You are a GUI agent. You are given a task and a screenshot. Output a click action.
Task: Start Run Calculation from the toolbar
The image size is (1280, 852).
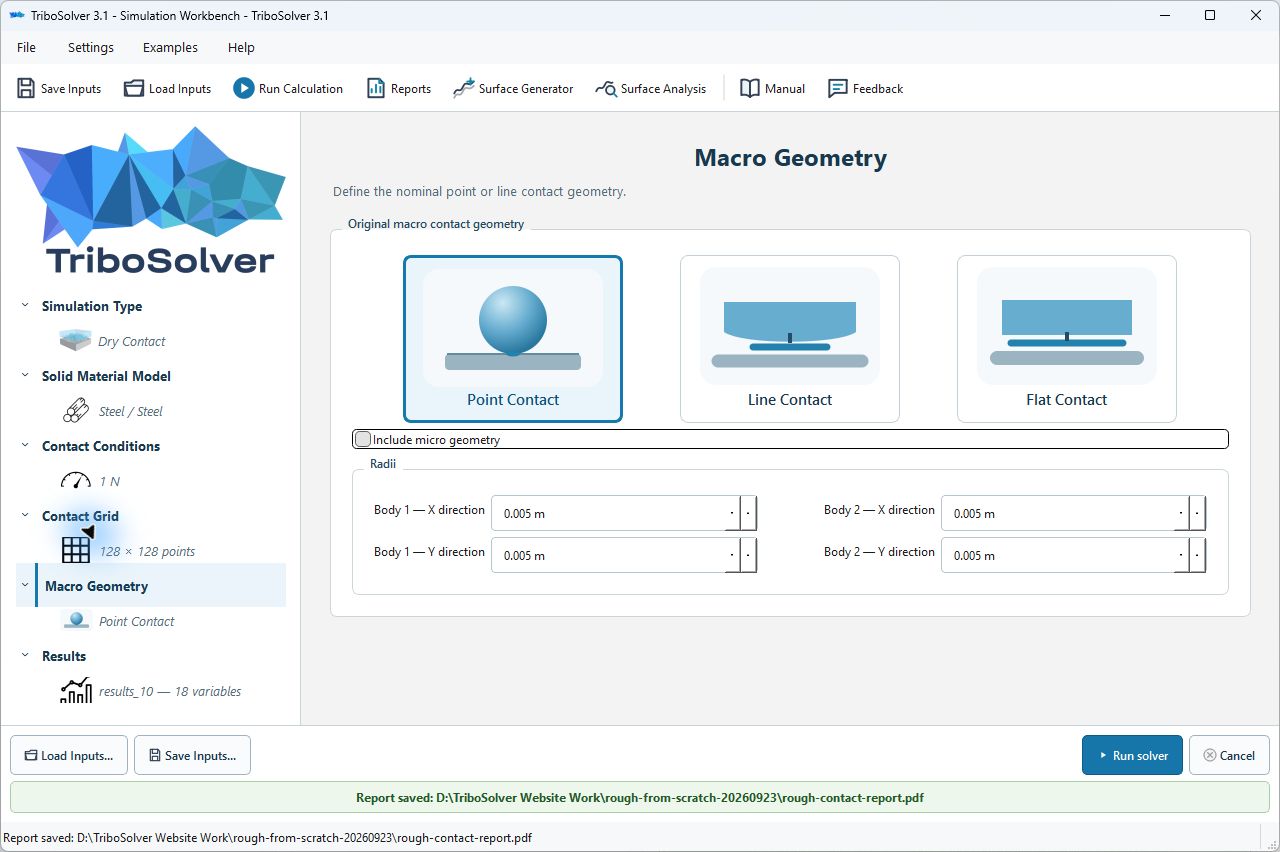(x=288, y=89)
